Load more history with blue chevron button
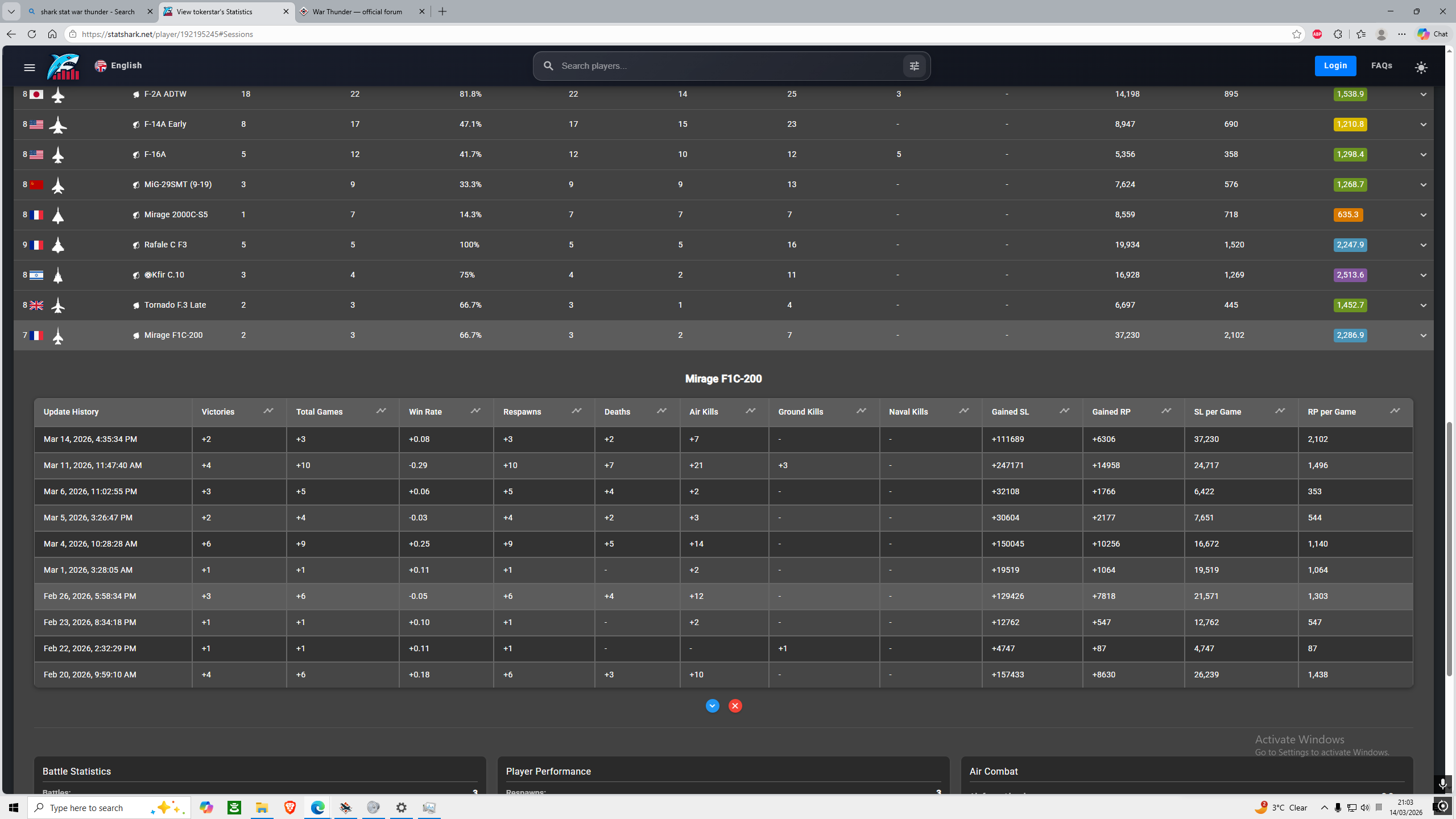The height and width of the screenshot is (819, 1456). (x=712, y=706)
